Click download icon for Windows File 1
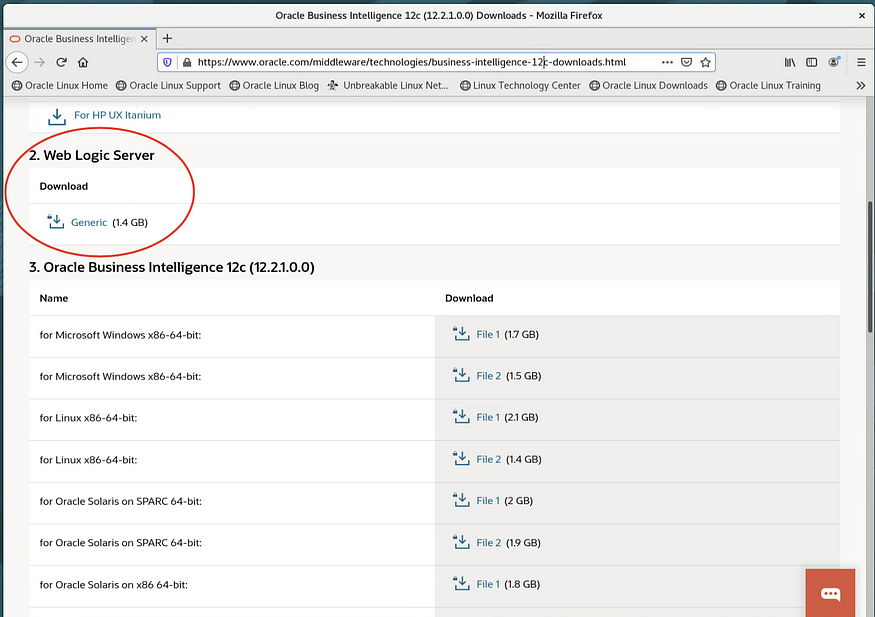Screen dimensions: 875x617 (x=461, y=334)
